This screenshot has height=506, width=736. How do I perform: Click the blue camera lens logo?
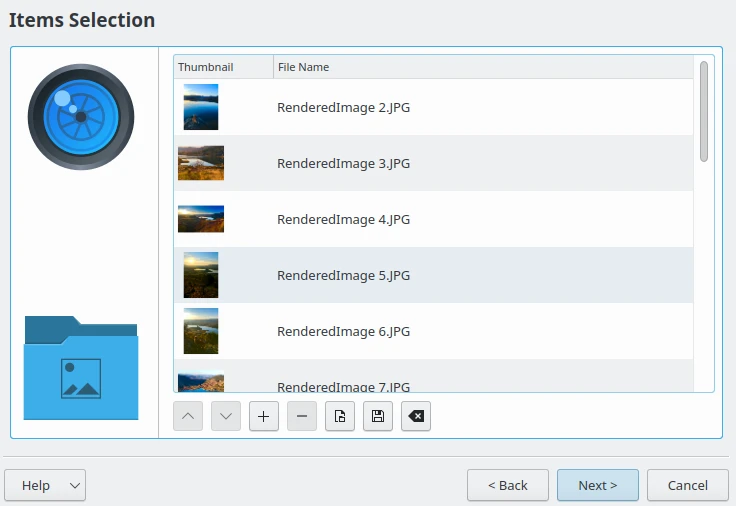click(81, 116)
